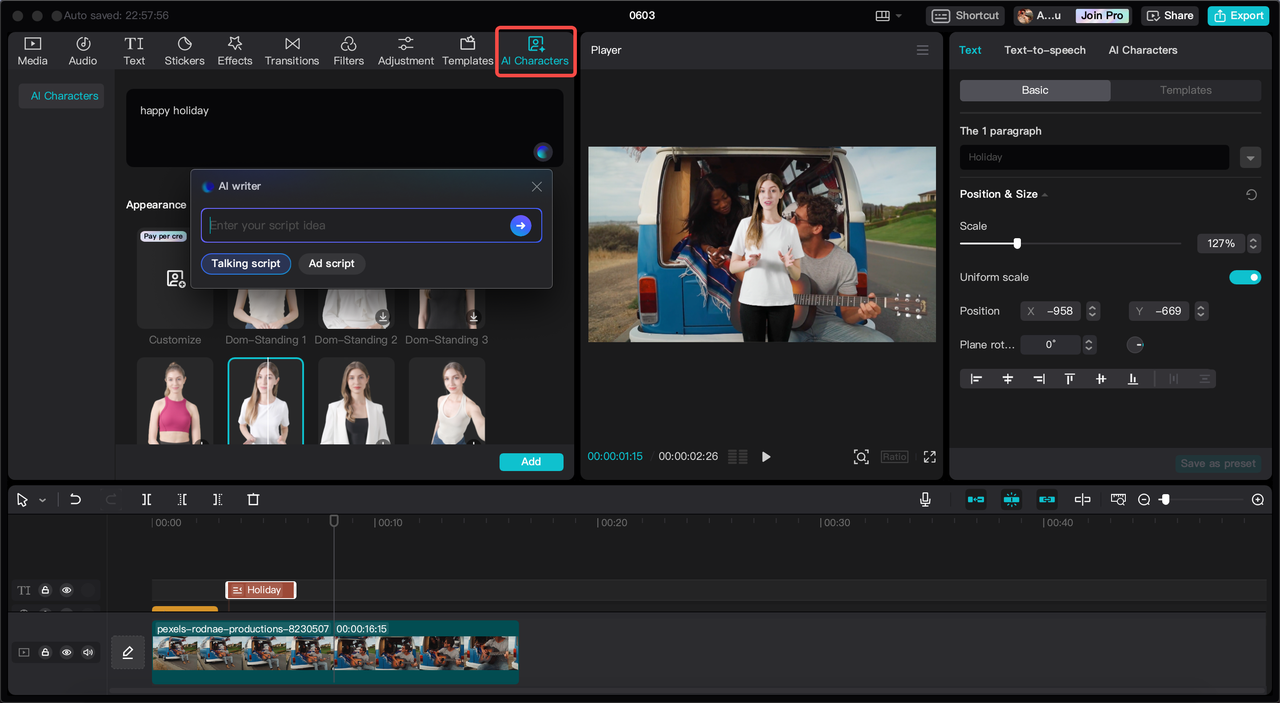The image size is (1280, 703).
Task: Open the Templates tab beside Basic
Action: coord(1185,90)
